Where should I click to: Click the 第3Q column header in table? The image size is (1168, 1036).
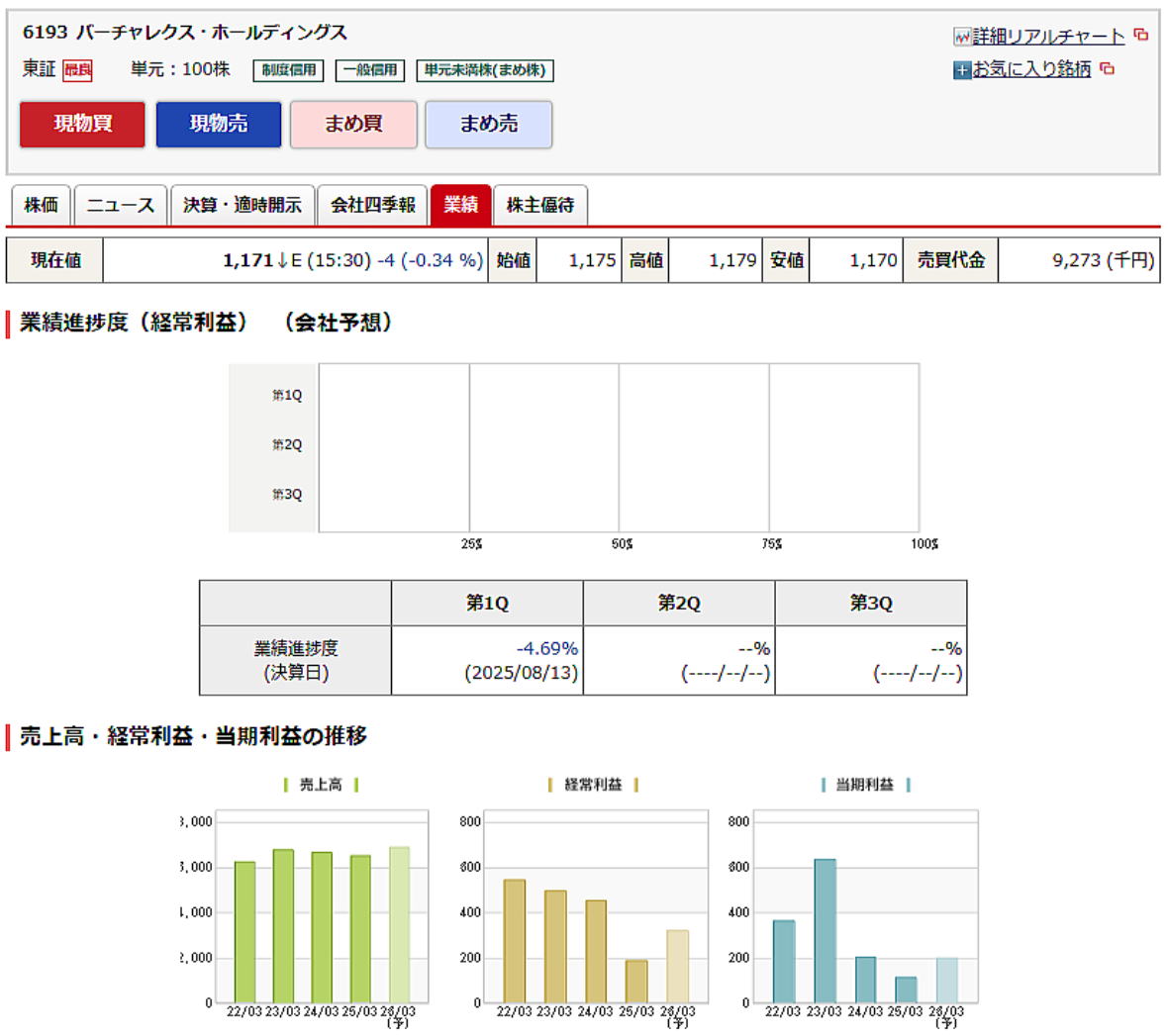tap(871, 604)
